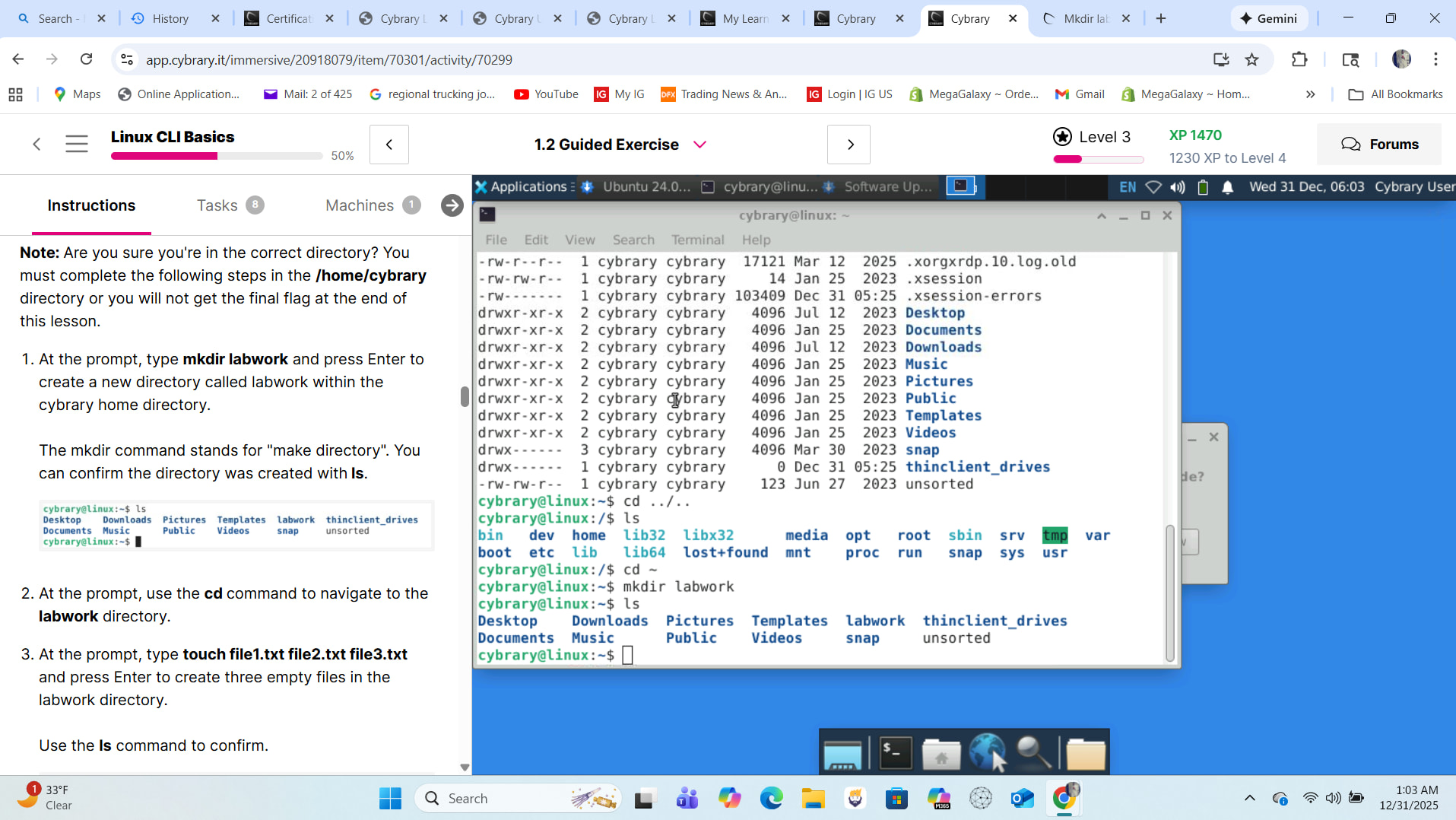1456x820 pixels.
Task: Click the notification bell in Linux panel
Action: coord(1227,187)
